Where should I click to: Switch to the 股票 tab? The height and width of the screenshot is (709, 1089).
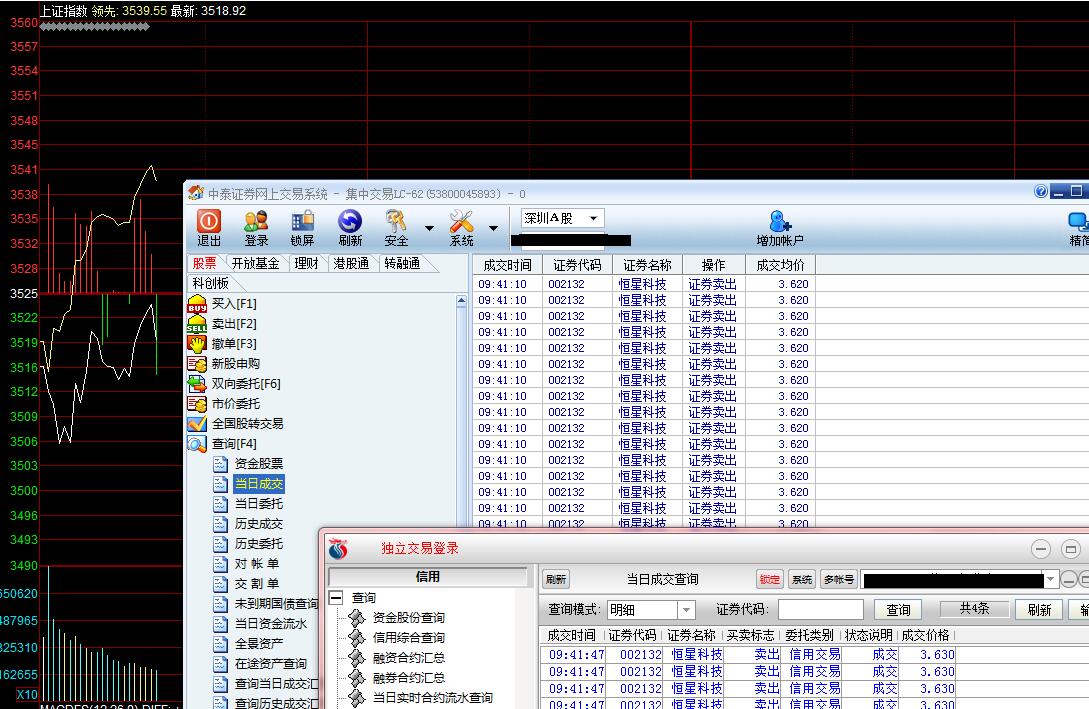pyautogui.click(x=204, y=263)
